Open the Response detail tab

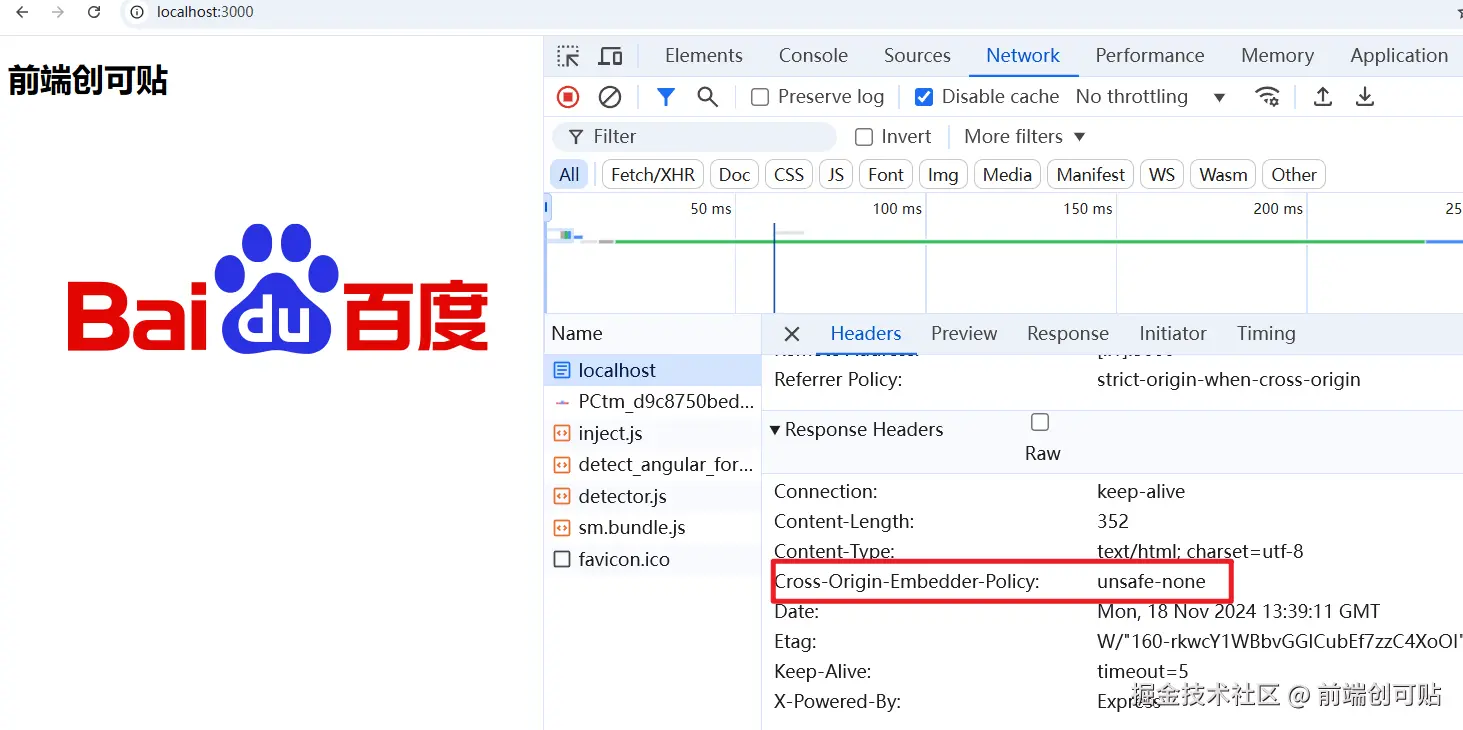(x=1068, y=334)
